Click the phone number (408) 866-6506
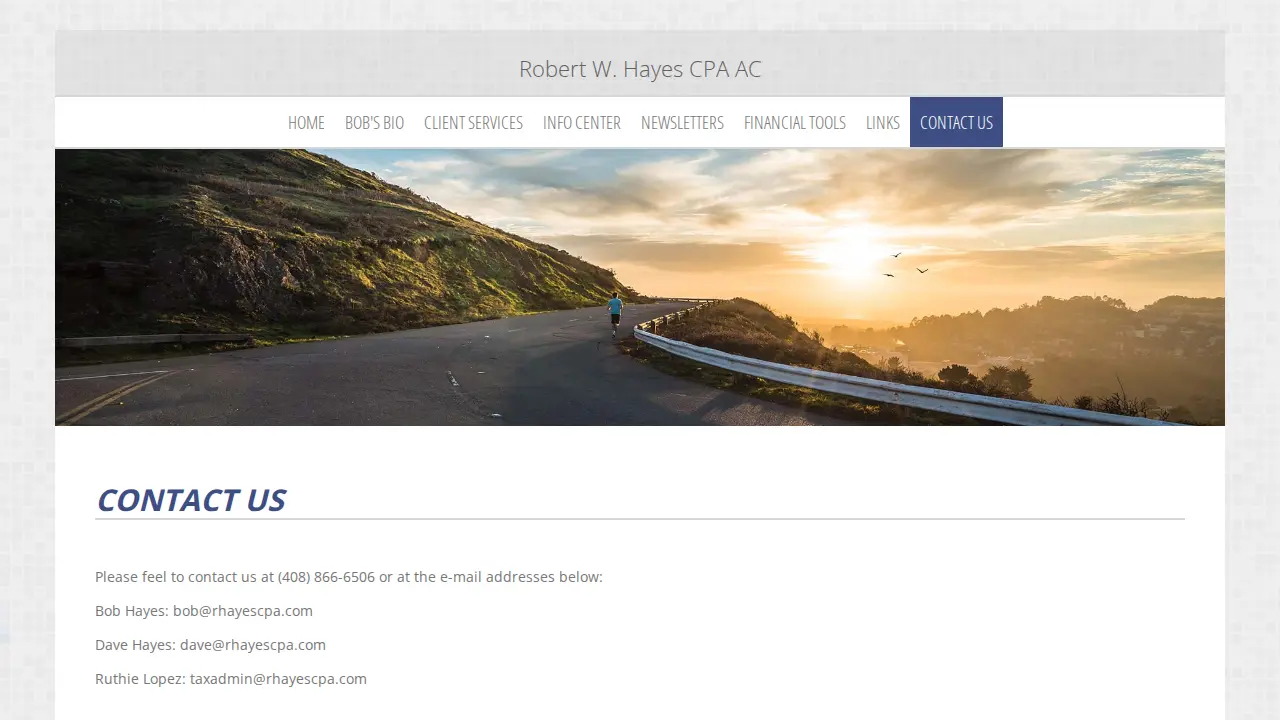Viewport: 1280px width, 720px height. click(x=326, y=577)
